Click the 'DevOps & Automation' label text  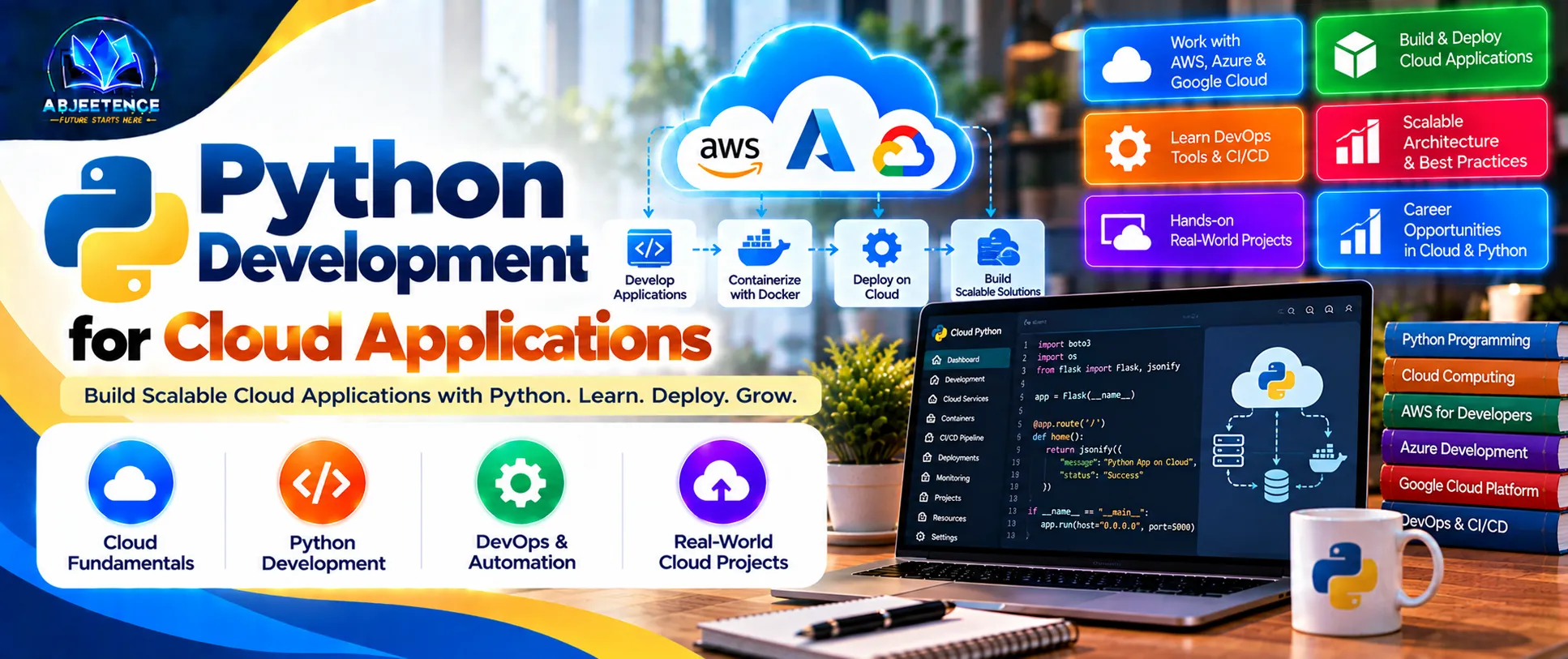pos(521,552)
